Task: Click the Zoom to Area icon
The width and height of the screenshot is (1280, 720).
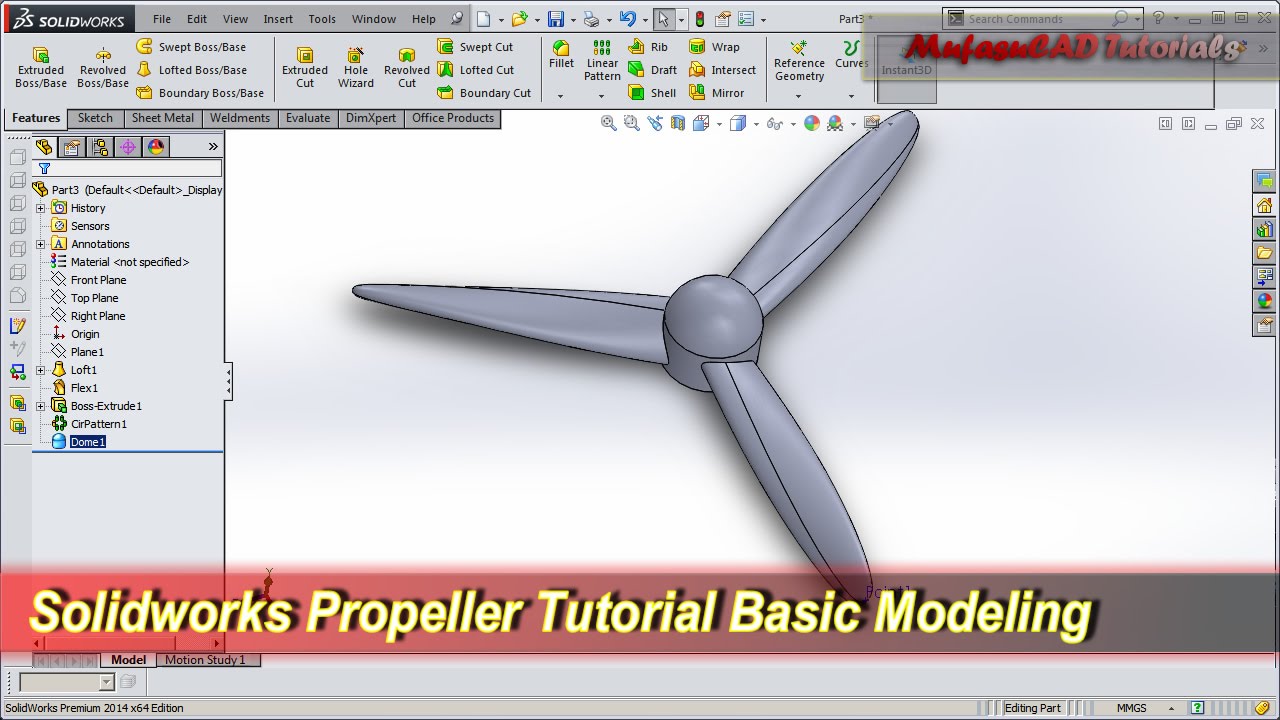Action: 631,123
